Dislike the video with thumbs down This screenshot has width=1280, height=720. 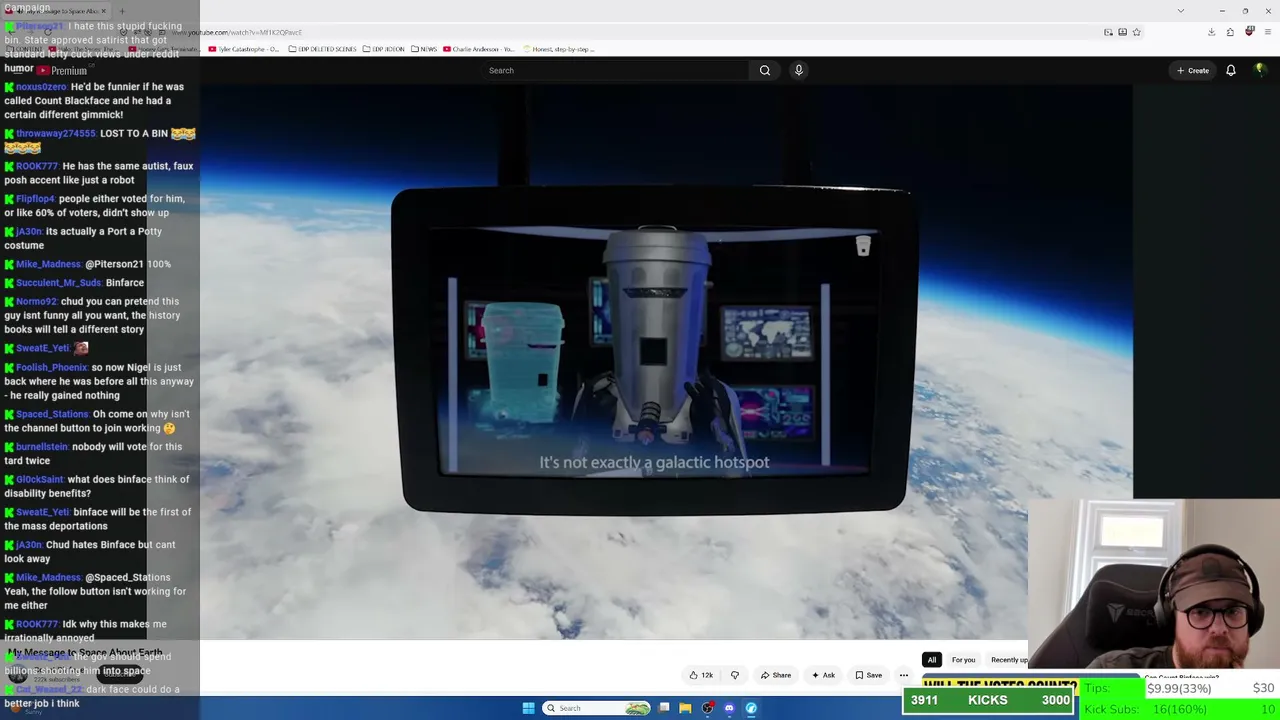pyautogui.click(x=735, y=675)
